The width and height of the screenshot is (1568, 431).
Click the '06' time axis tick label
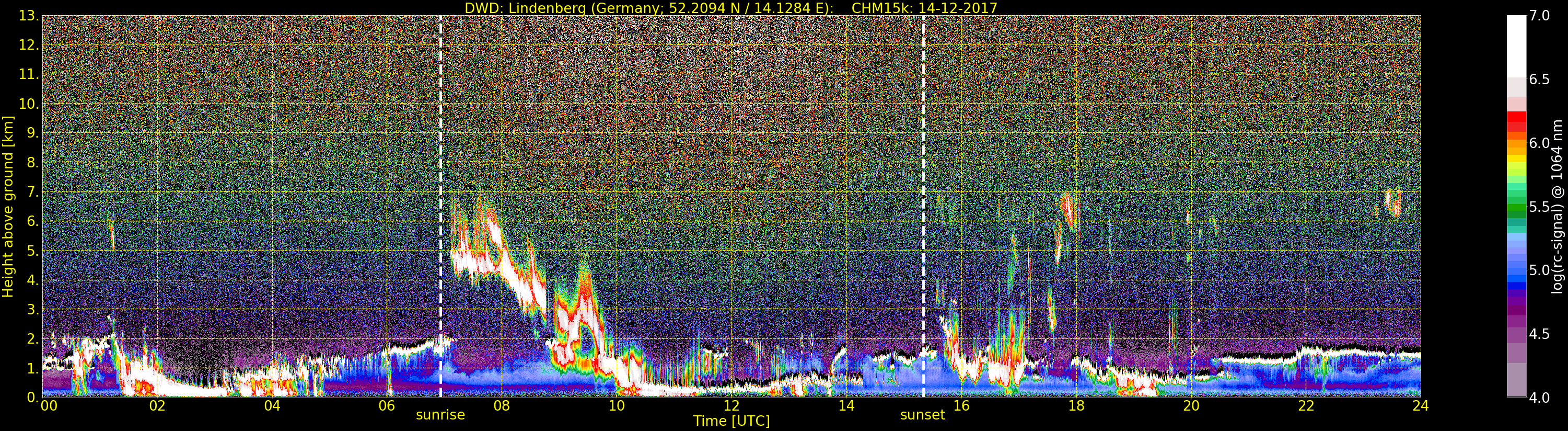point(387,406)
